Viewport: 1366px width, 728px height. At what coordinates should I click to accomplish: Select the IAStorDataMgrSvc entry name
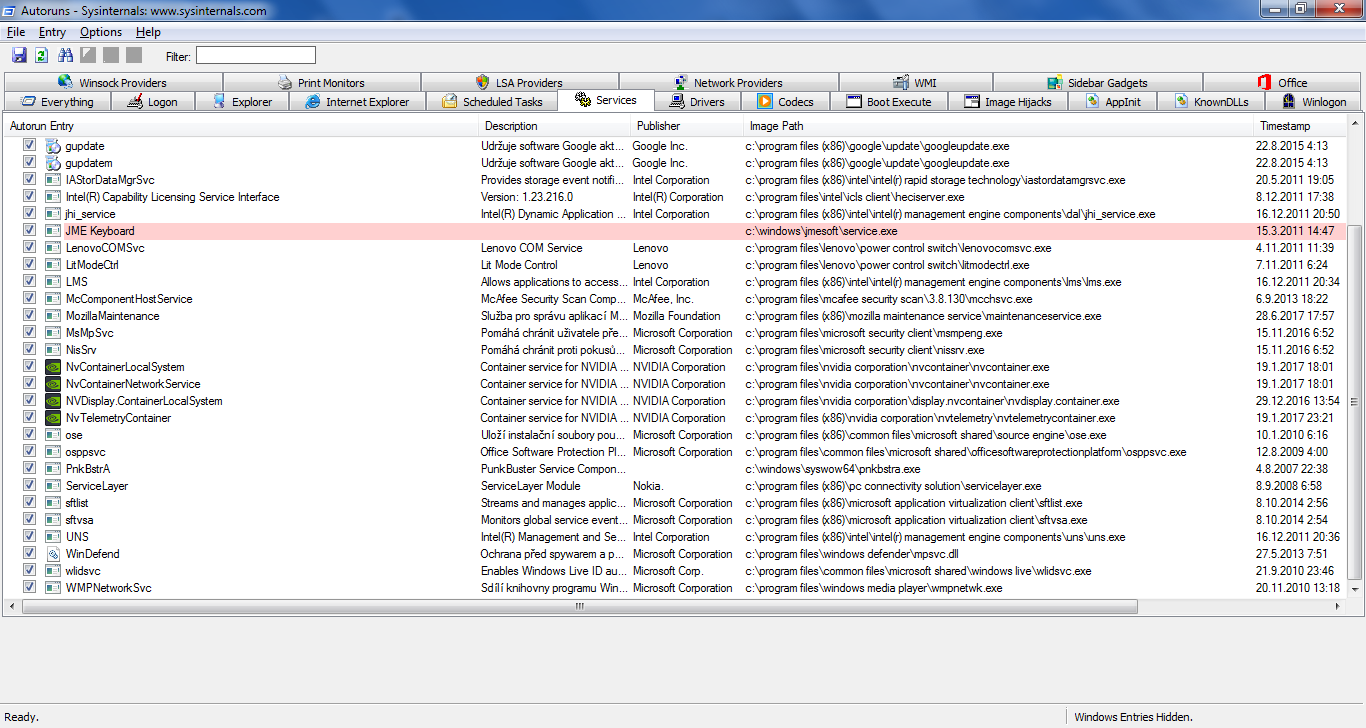tap(110, 180)
